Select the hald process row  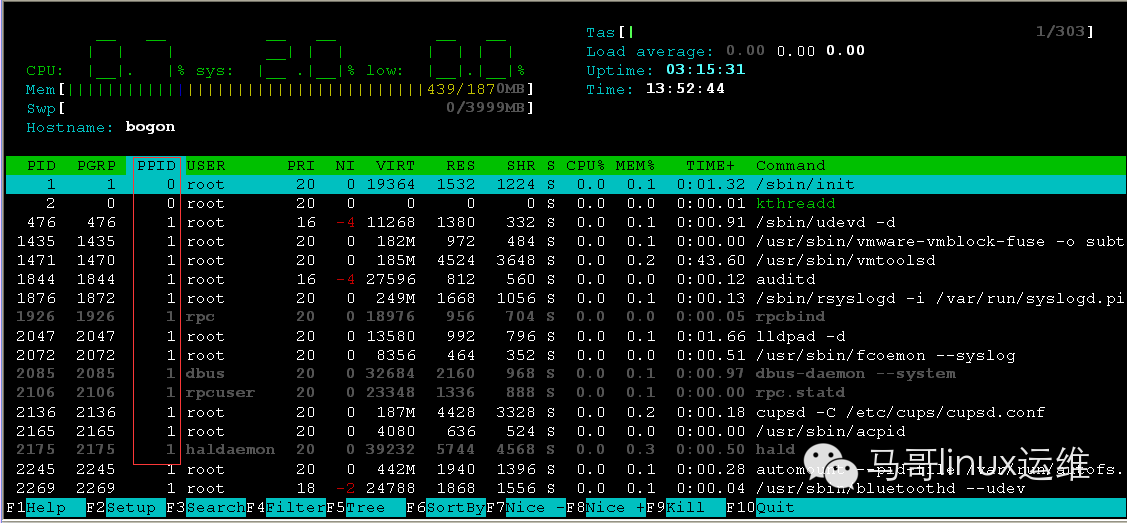click(x=566, y=450)
